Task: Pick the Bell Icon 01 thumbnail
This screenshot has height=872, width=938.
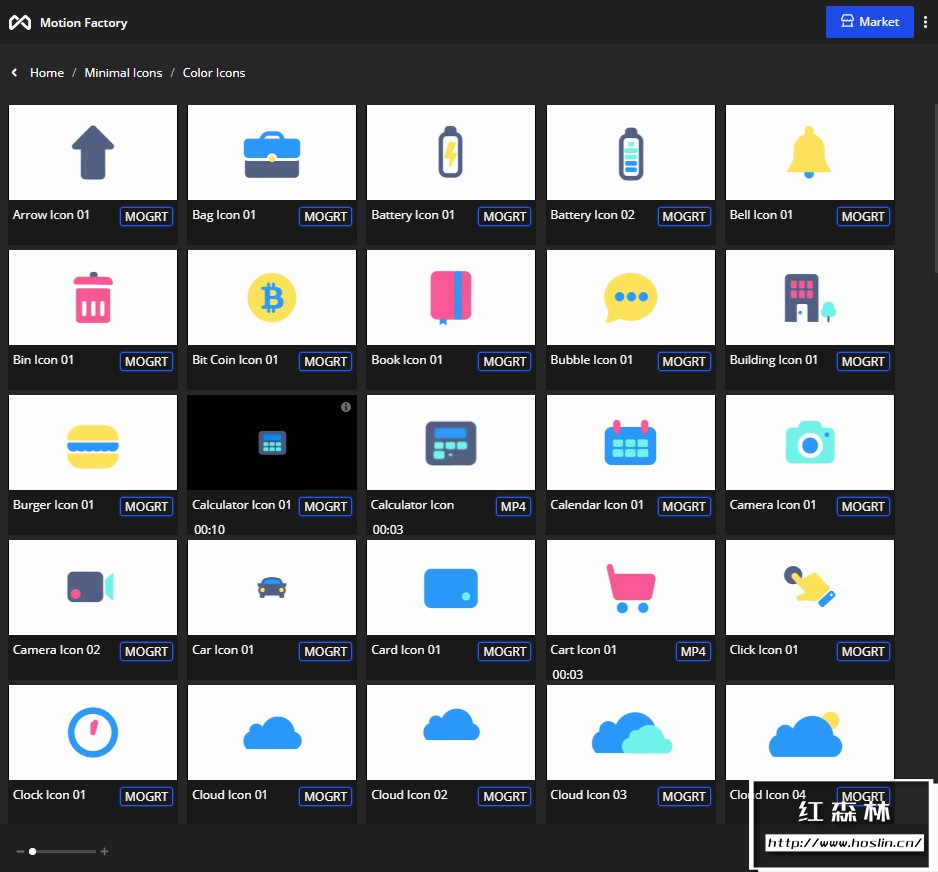Action: [x=809, y=153]
